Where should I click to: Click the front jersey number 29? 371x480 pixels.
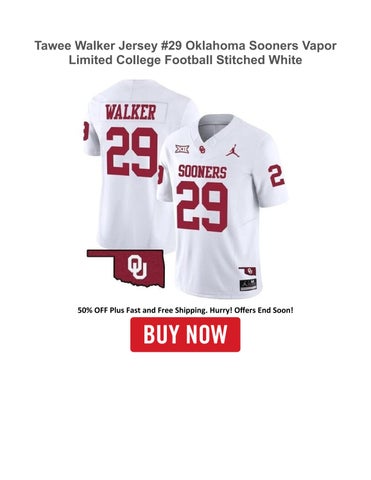point(202,206)
